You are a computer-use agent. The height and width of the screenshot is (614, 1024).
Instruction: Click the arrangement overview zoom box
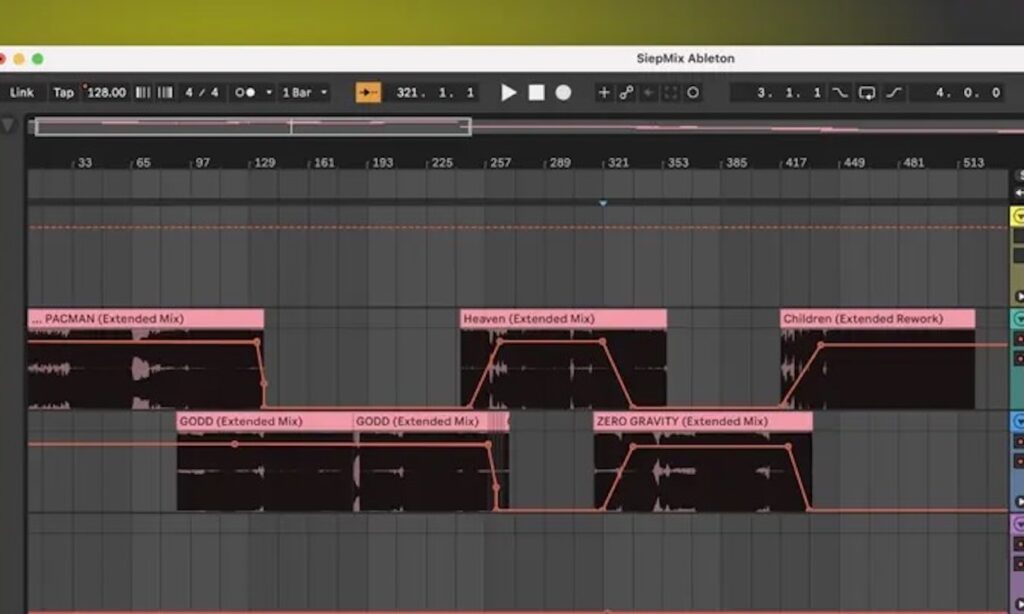coord(253,126)
